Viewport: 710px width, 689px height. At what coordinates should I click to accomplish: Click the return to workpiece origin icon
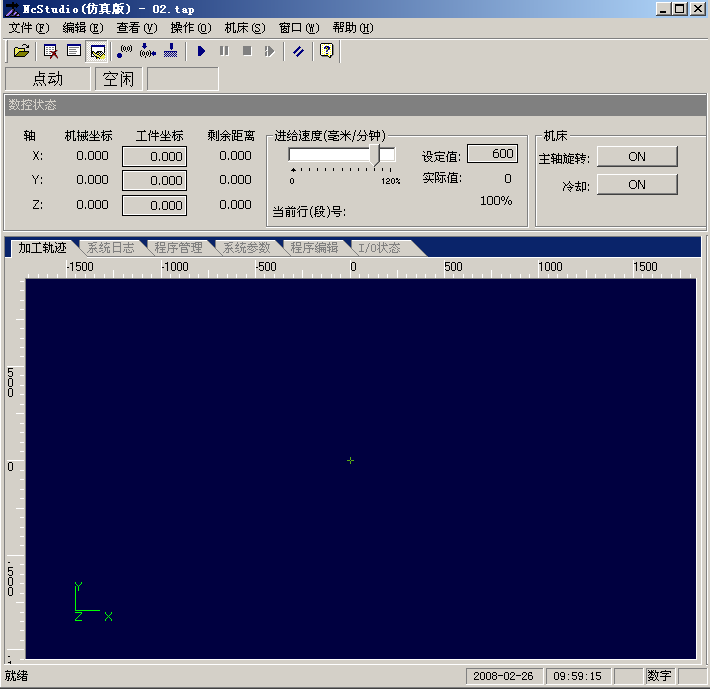[148, 51]
